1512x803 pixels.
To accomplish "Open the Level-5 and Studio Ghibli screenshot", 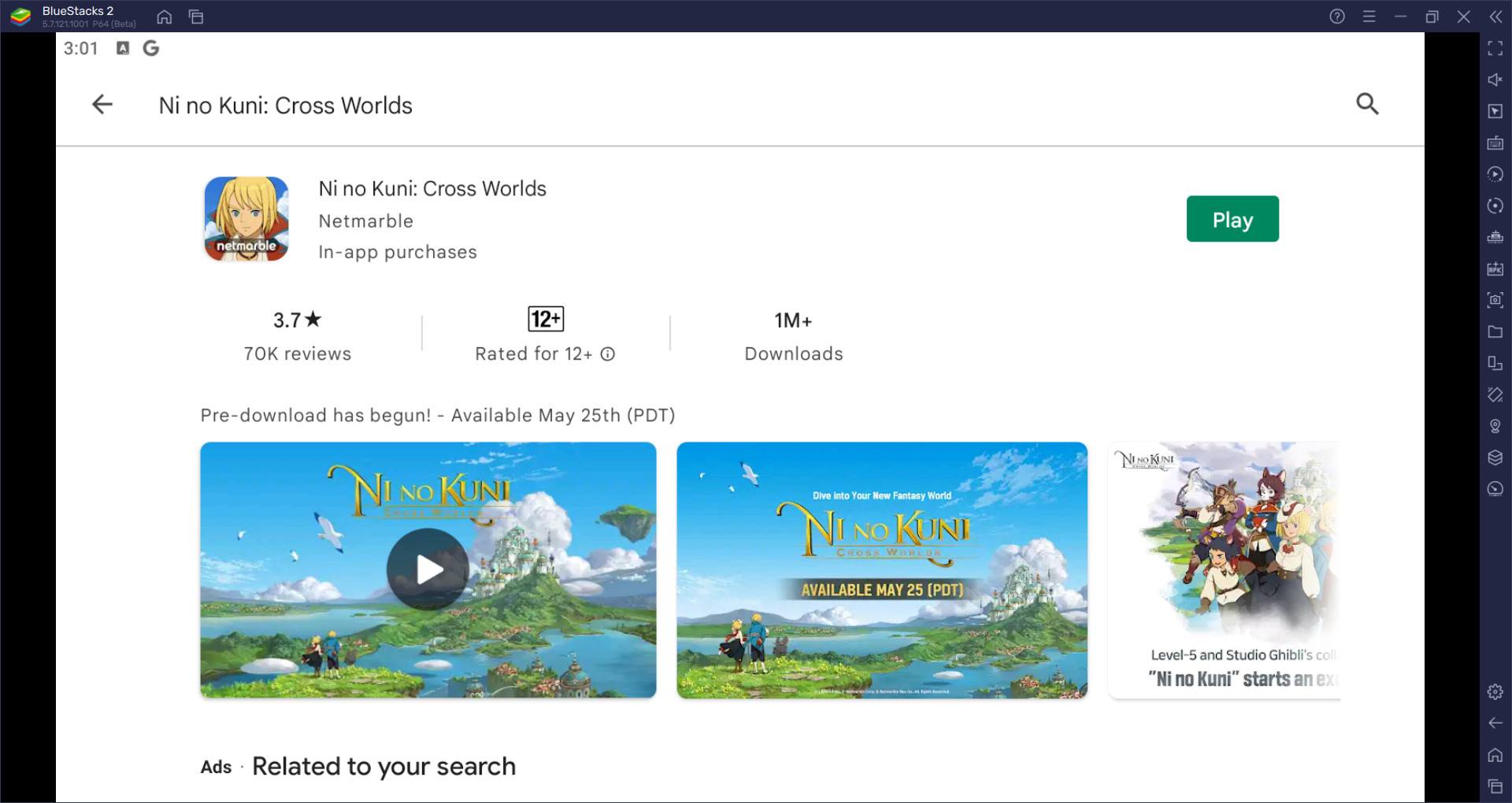I will (x=1224, y=570).
